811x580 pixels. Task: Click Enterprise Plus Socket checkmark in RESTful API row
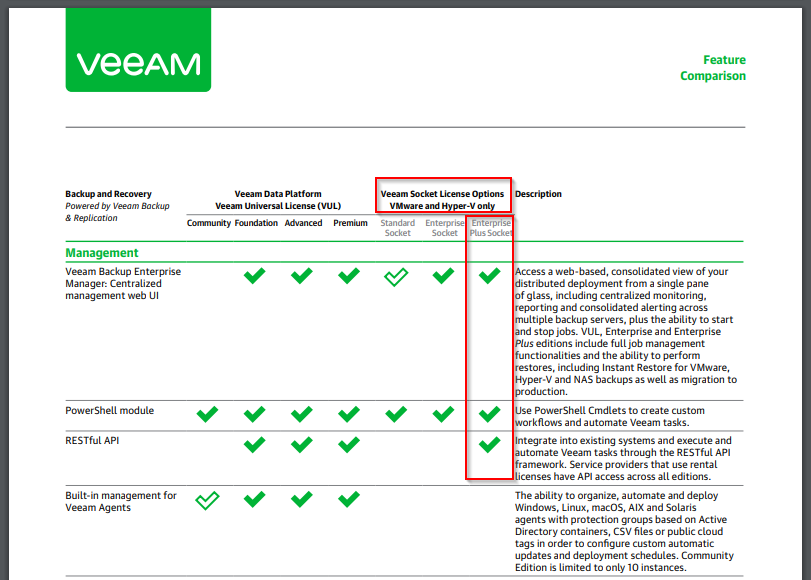489,444
